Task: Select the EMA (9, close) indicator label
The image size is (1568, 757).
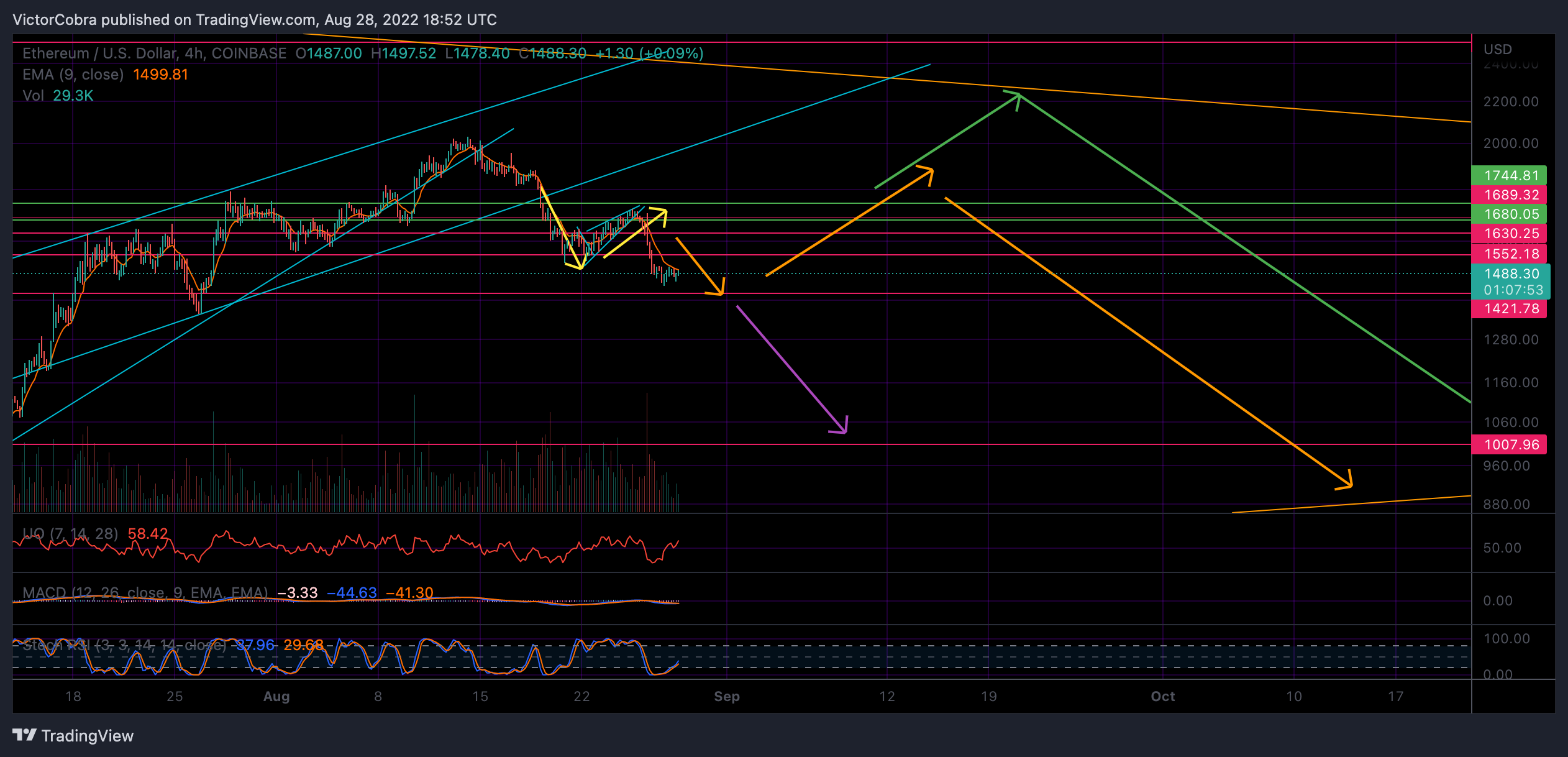Action: 73,75
